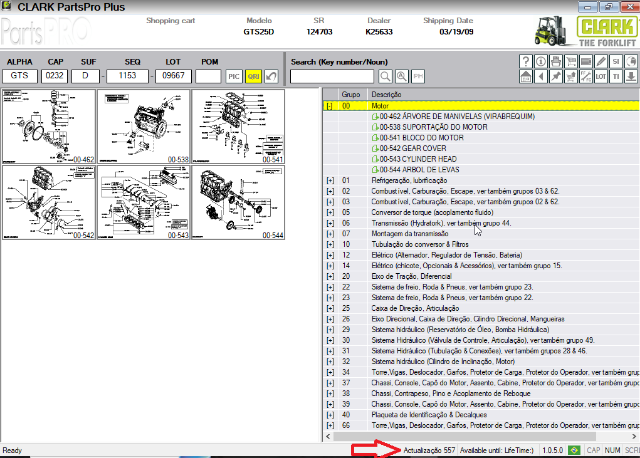640x458 pixels.
Task: Expand group 12 Elétrico (Alternador)
Action: [x=330, y=255]
